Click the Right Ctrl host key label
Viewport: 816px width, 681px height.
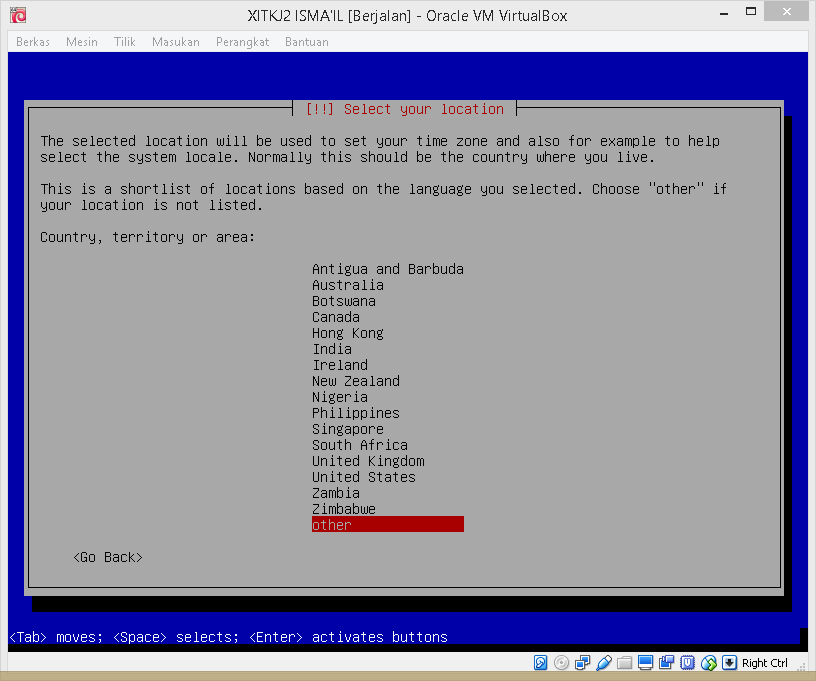(x=764, y=663)
